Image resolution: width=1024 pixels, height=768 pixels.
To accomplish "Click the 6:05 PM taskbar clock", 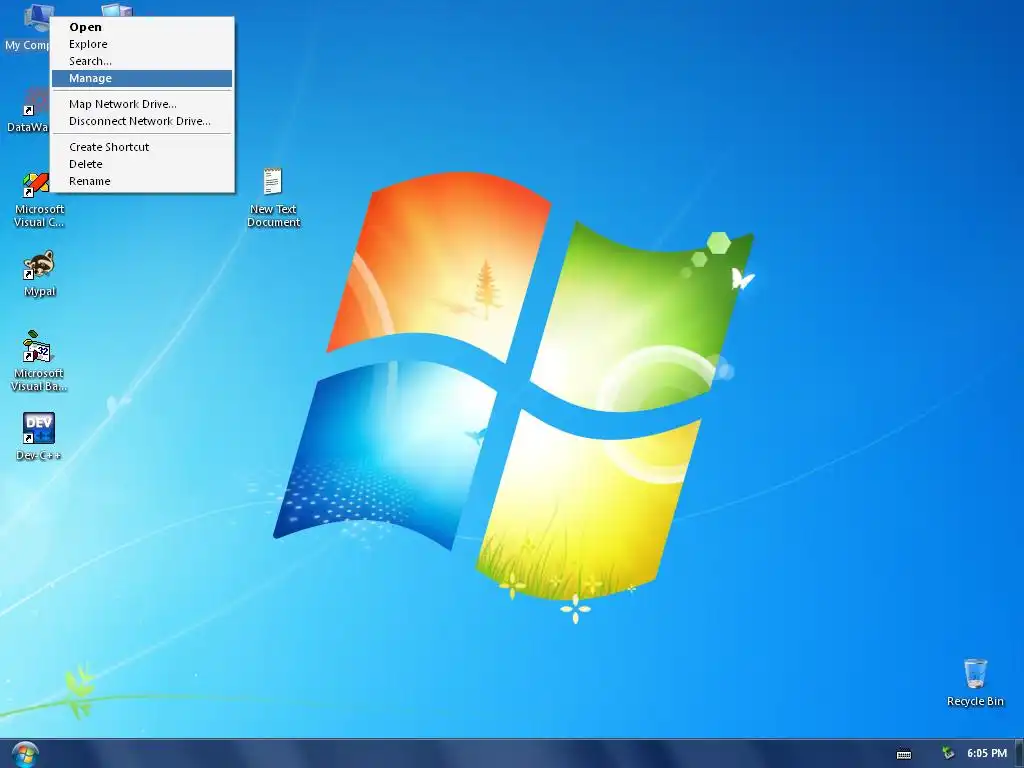I will click(987, 754).
